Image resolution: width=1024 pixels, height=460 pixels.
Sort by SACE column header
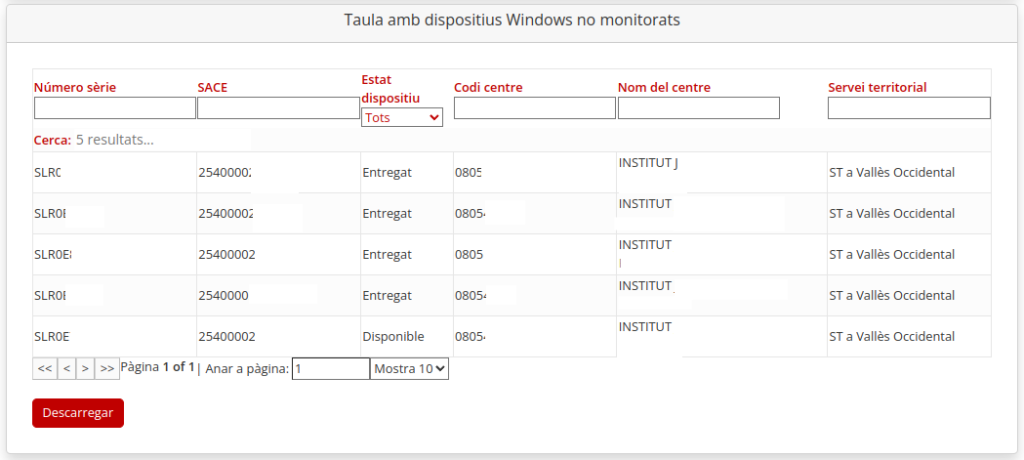coord(212,87)
